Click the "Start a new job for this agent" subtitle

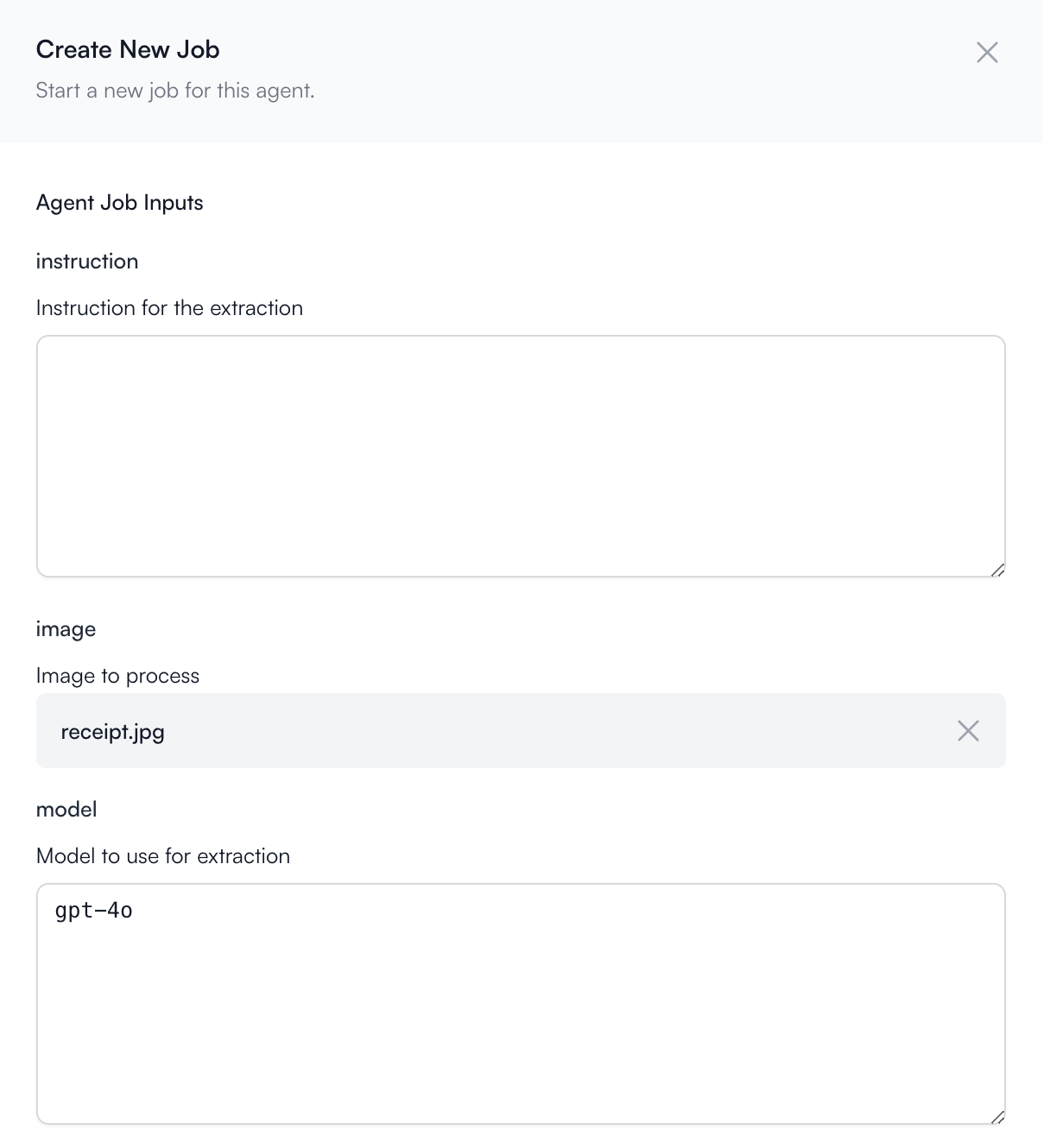175,91
